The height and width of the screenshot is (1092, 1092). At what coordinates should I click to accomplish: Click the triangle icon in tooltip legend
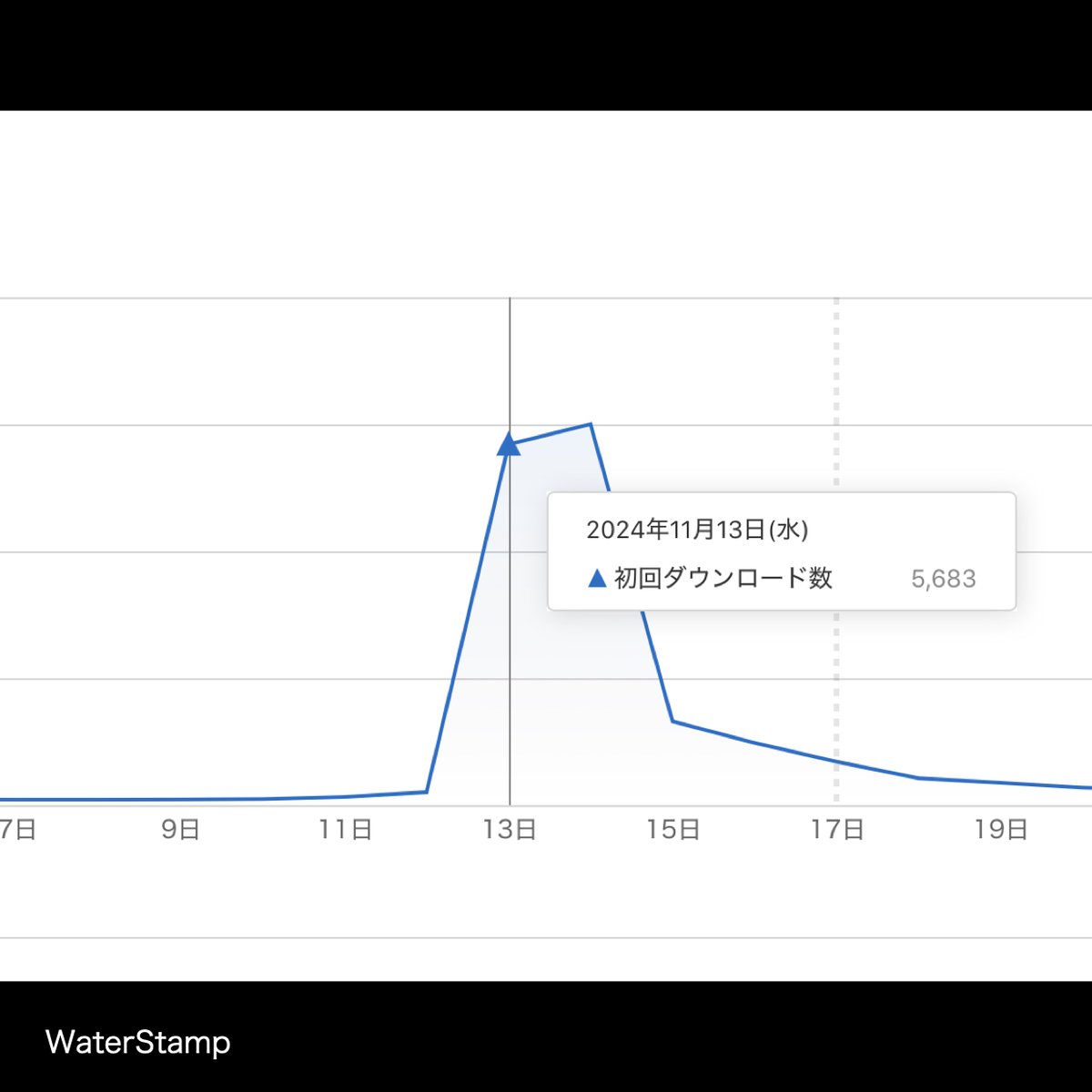coord(597,578)
